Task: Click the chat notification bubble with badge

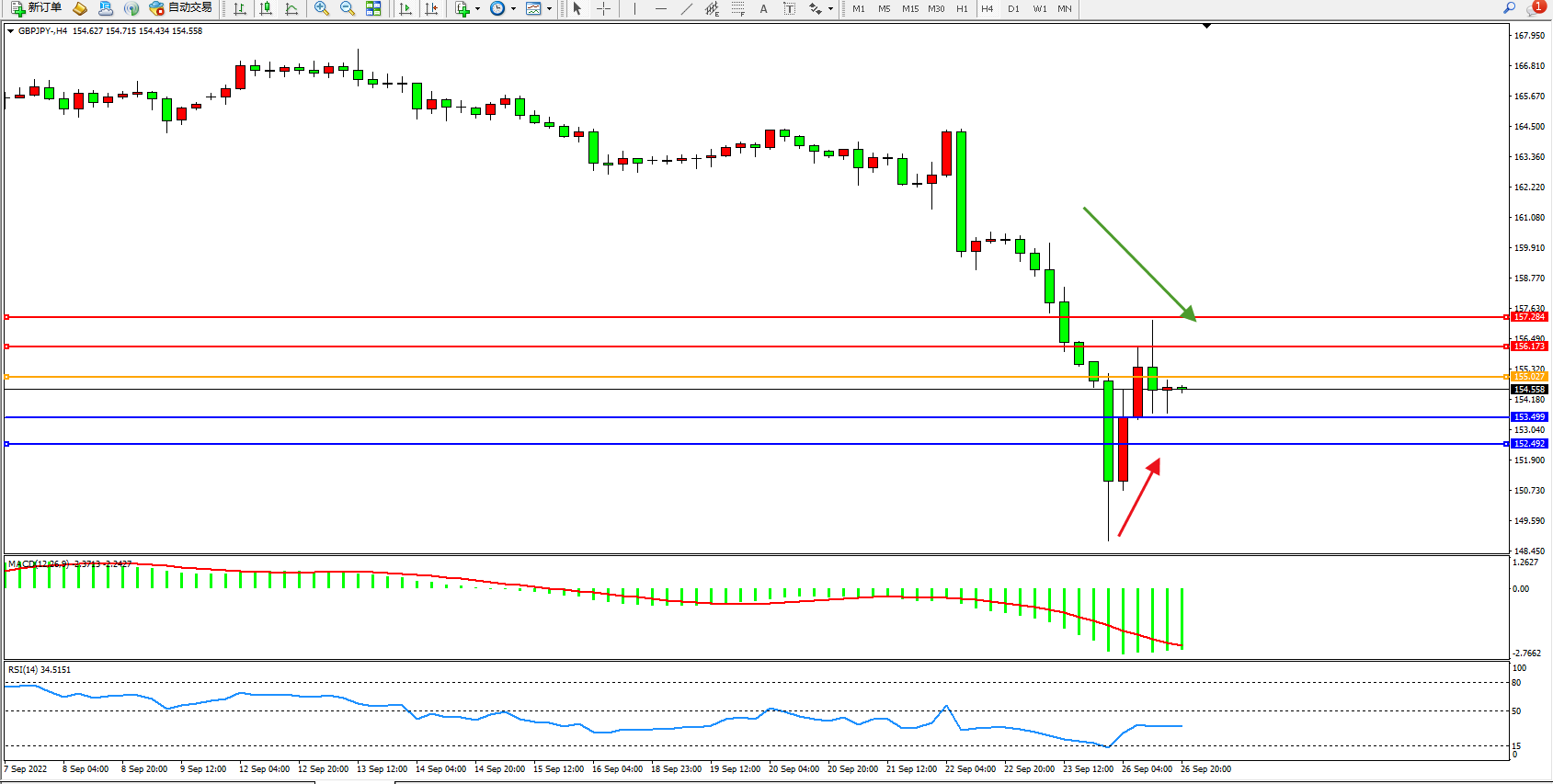Action: coord(1535,8)
